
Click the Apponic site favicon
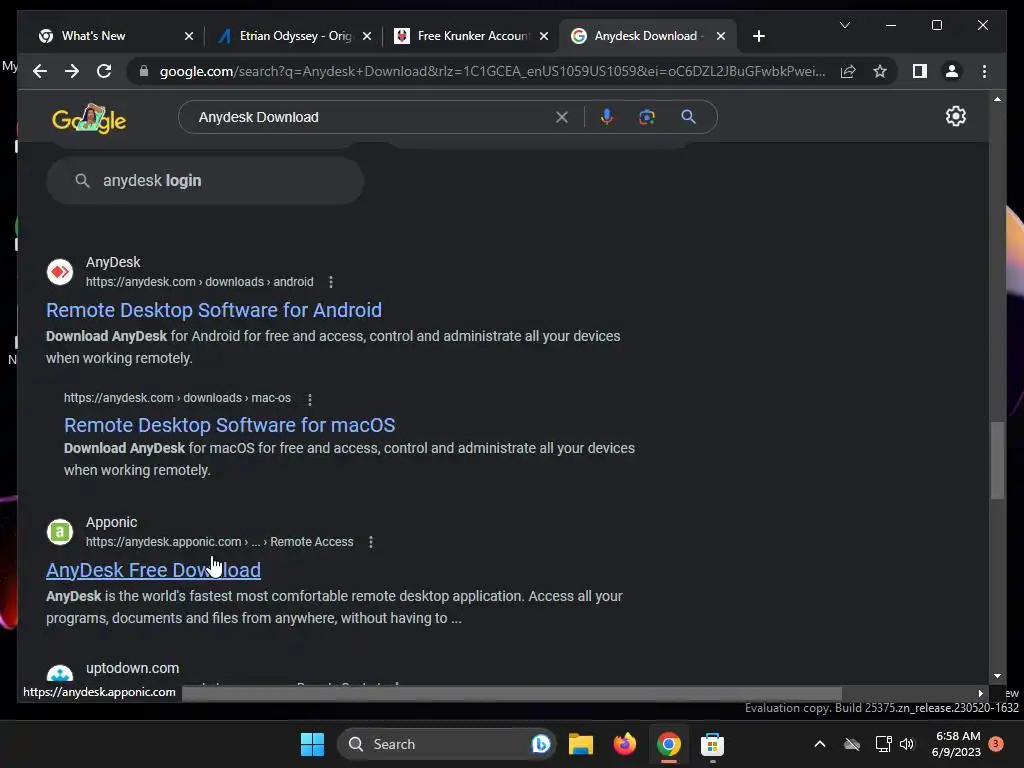pyautogui.click(x=60, y=532)
